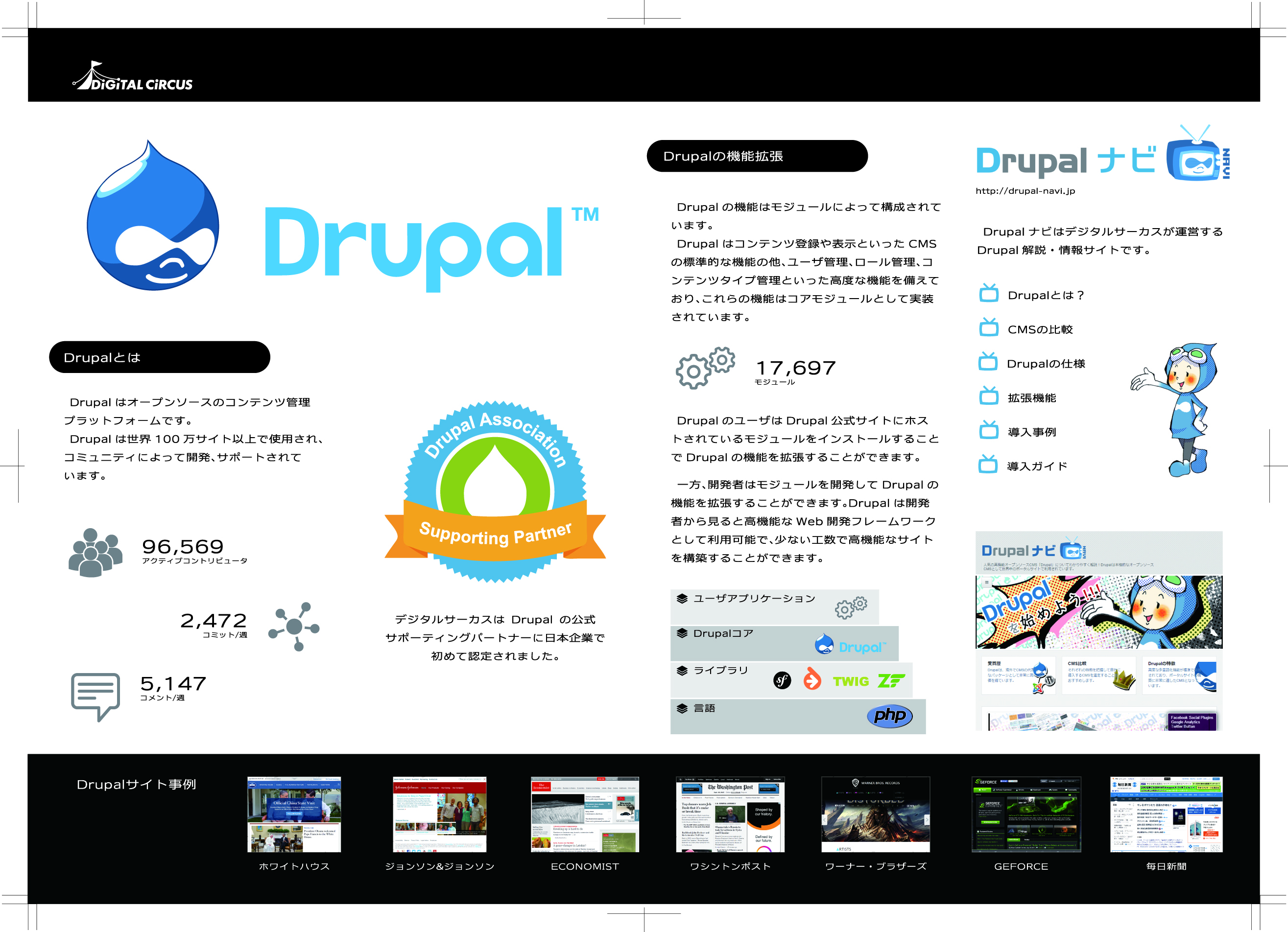
Task: Click the orange flame logo in ライブラリ row
Action: (x=812, y=679)
